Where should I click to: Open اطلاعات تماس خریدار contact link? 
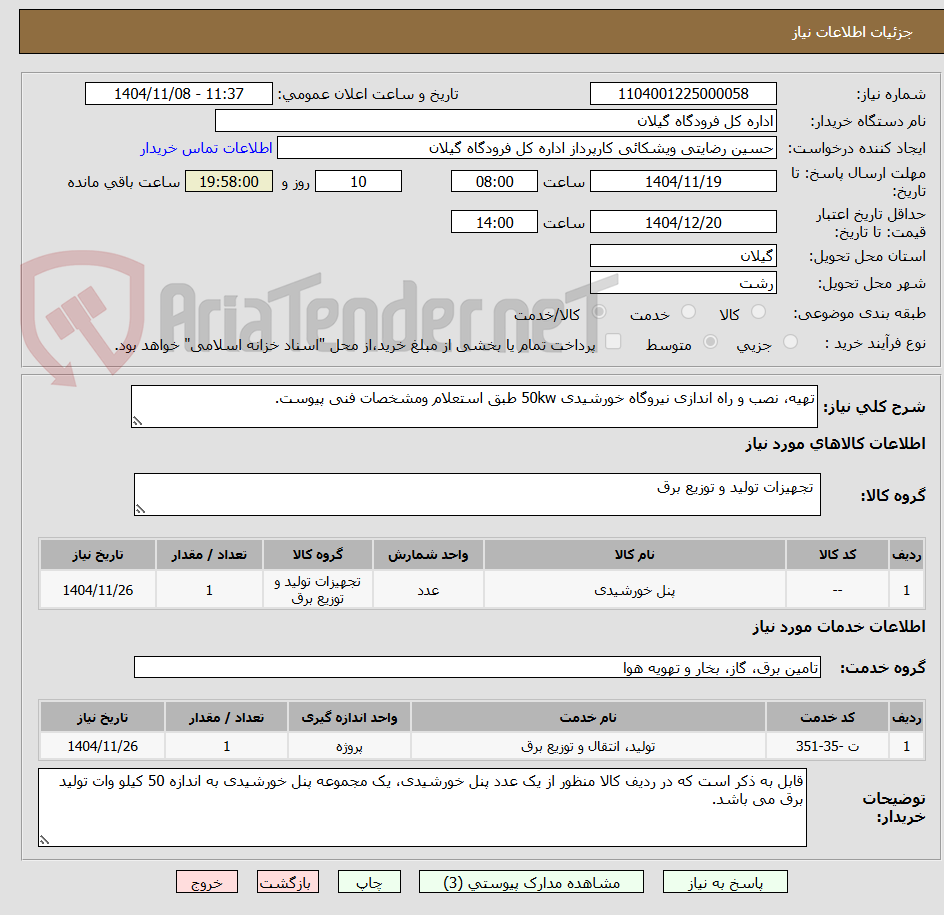[206, 148]
